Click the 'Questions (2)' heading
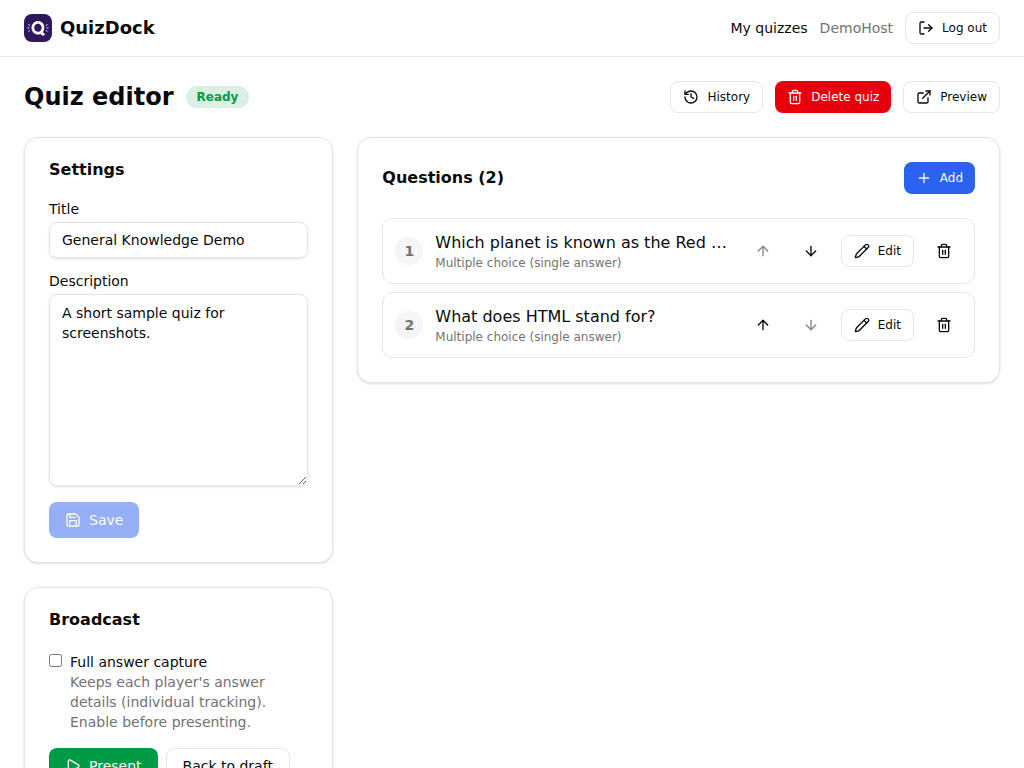Image resolution: width=1024 pixels, height=768 pixels. [x=443, y=178]
